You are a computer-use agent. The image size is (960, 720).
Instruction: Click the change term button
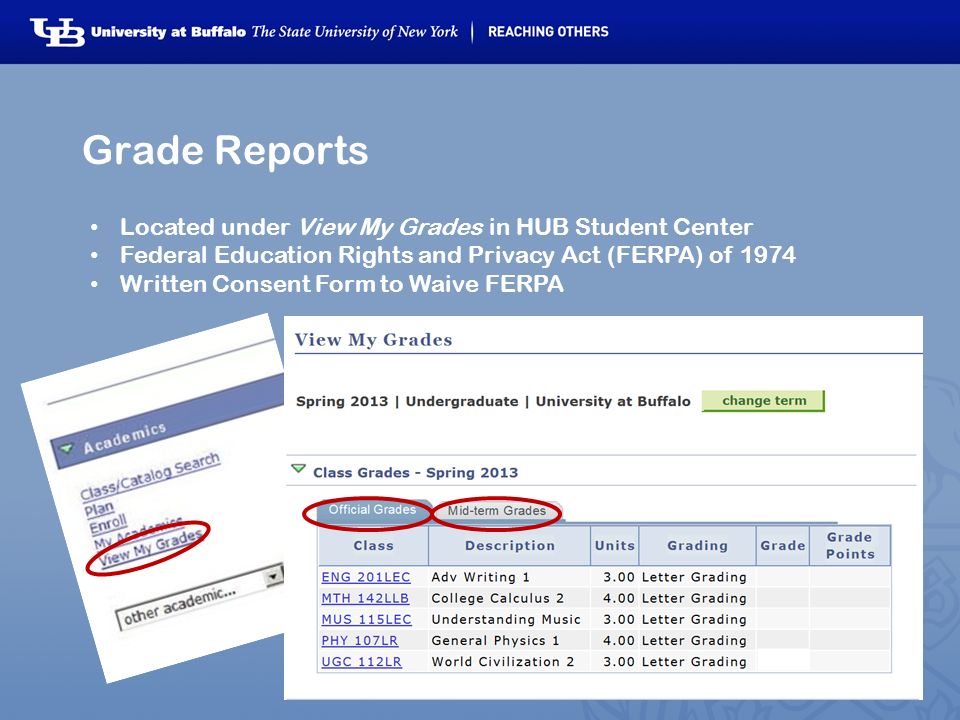point(763,400)
